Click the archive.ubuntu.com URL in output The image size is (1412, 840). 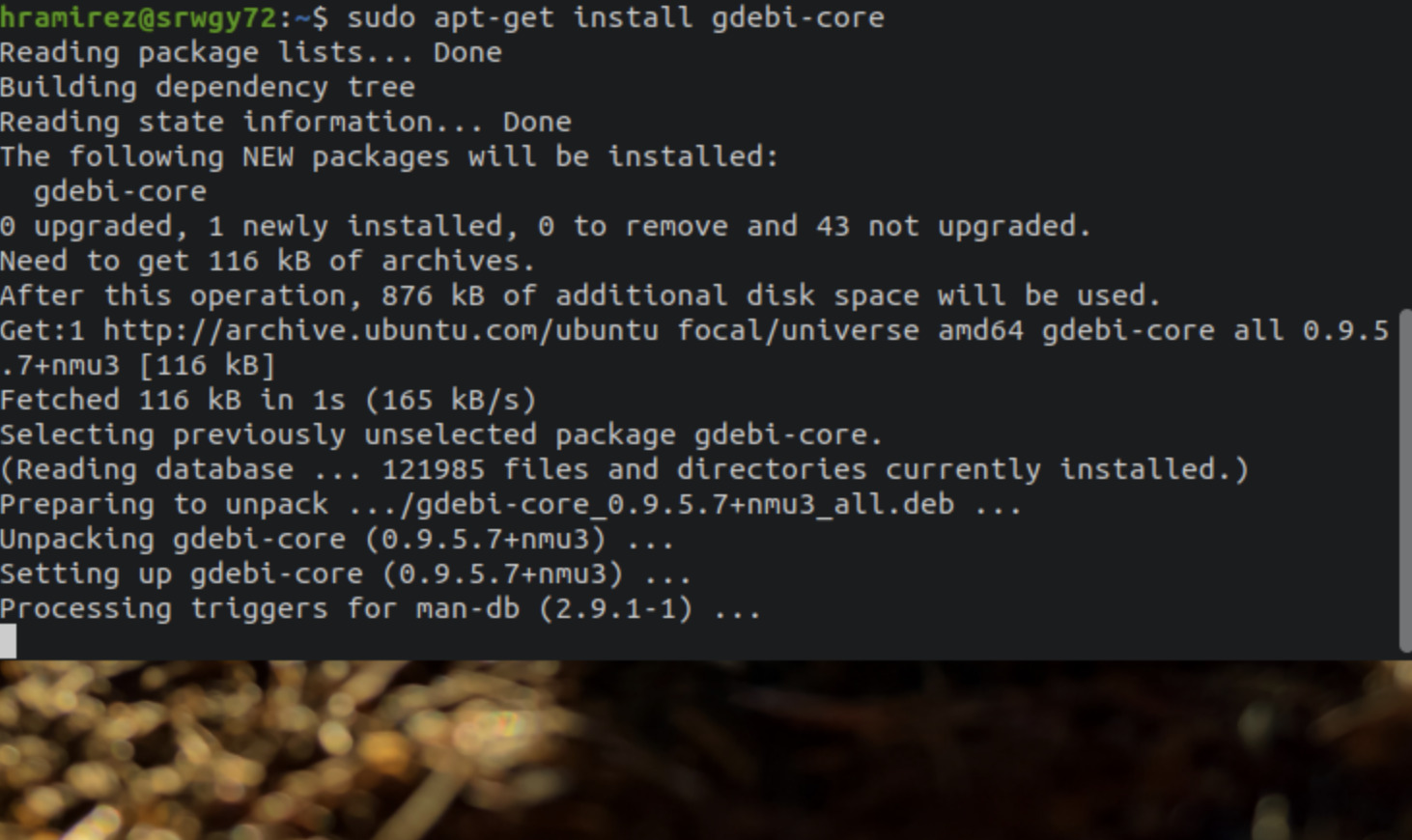tap(381, 331)
